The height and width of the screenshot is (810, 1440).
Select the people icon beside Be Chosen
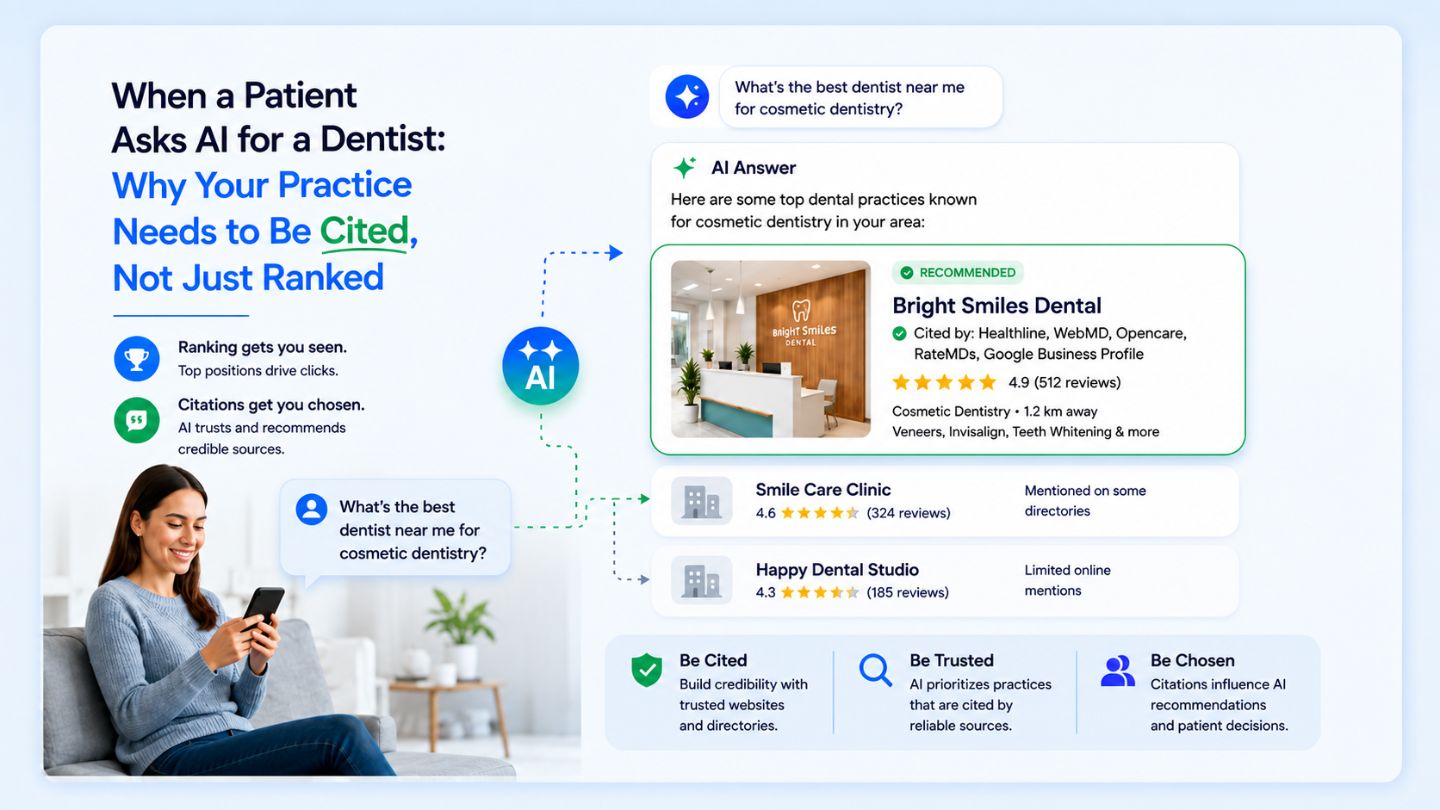click(1118, 670)
